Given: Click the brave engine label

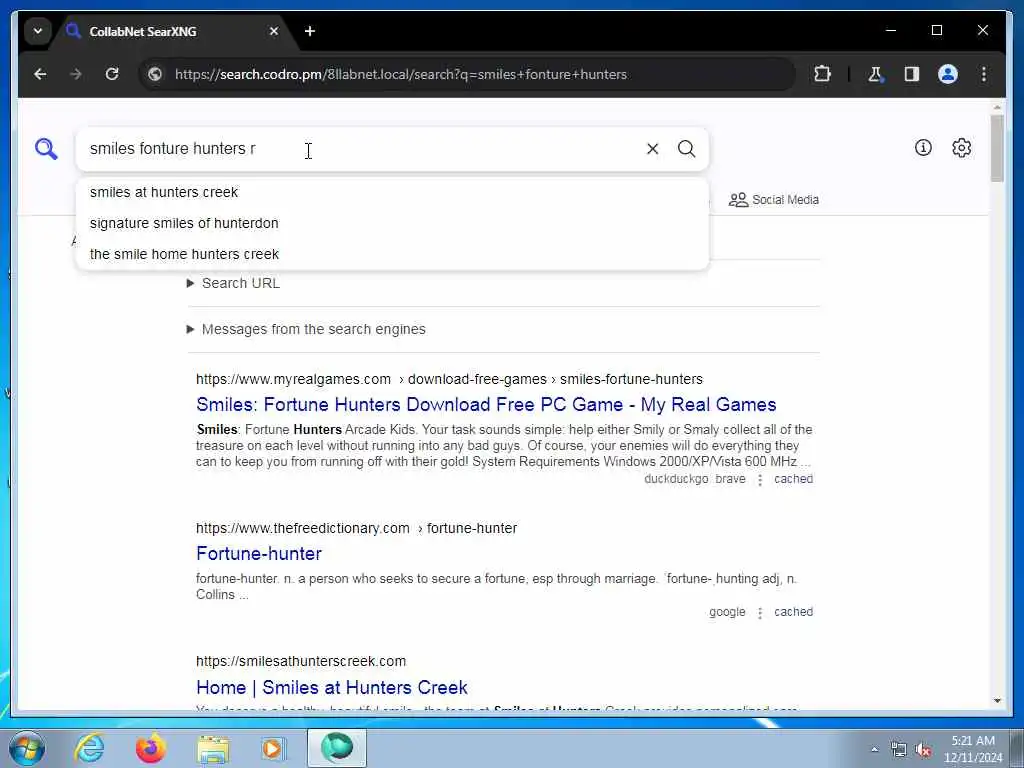Looking at the screenshot, I should (x=730, y=479).
